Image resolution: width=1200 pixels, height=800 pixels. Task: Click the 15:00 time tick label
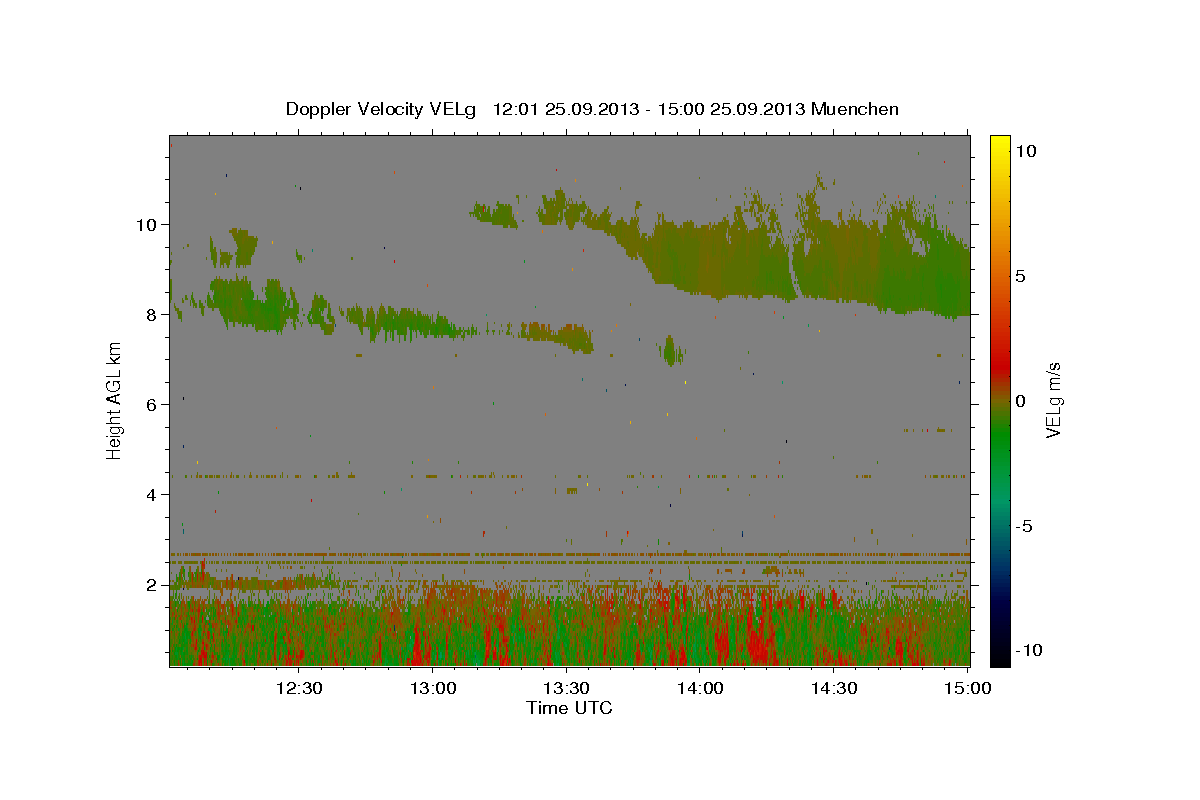[x=967, y=688]
